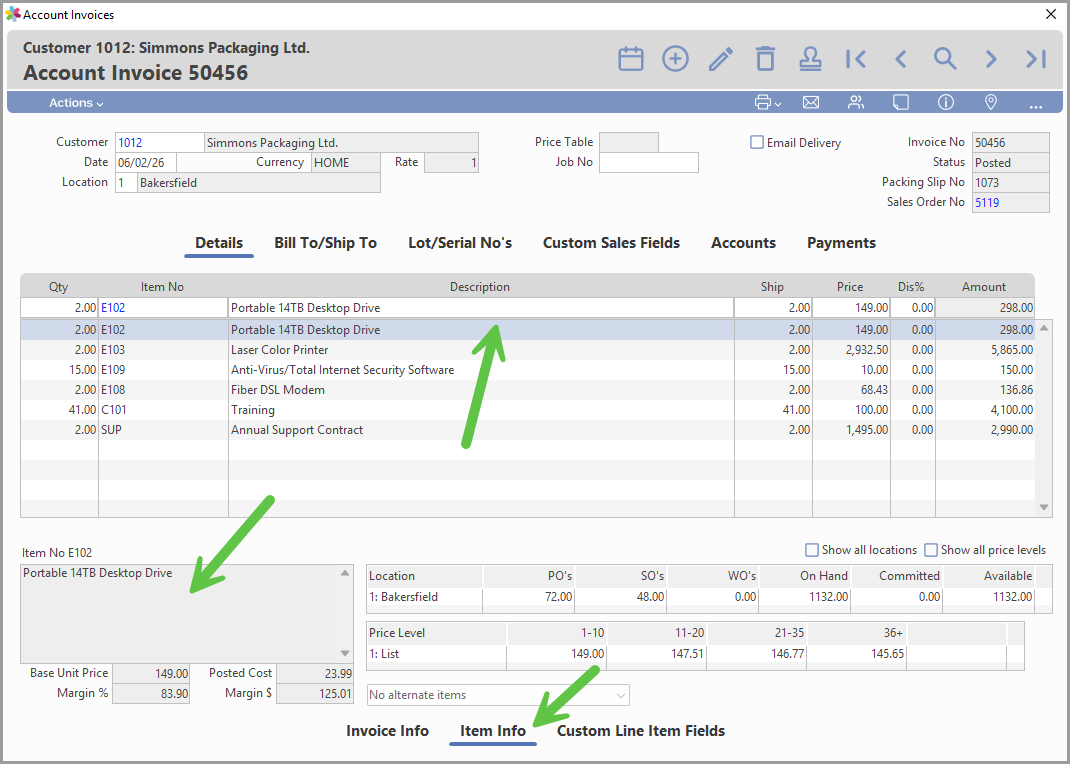Go to next invoice arrow

991,59
